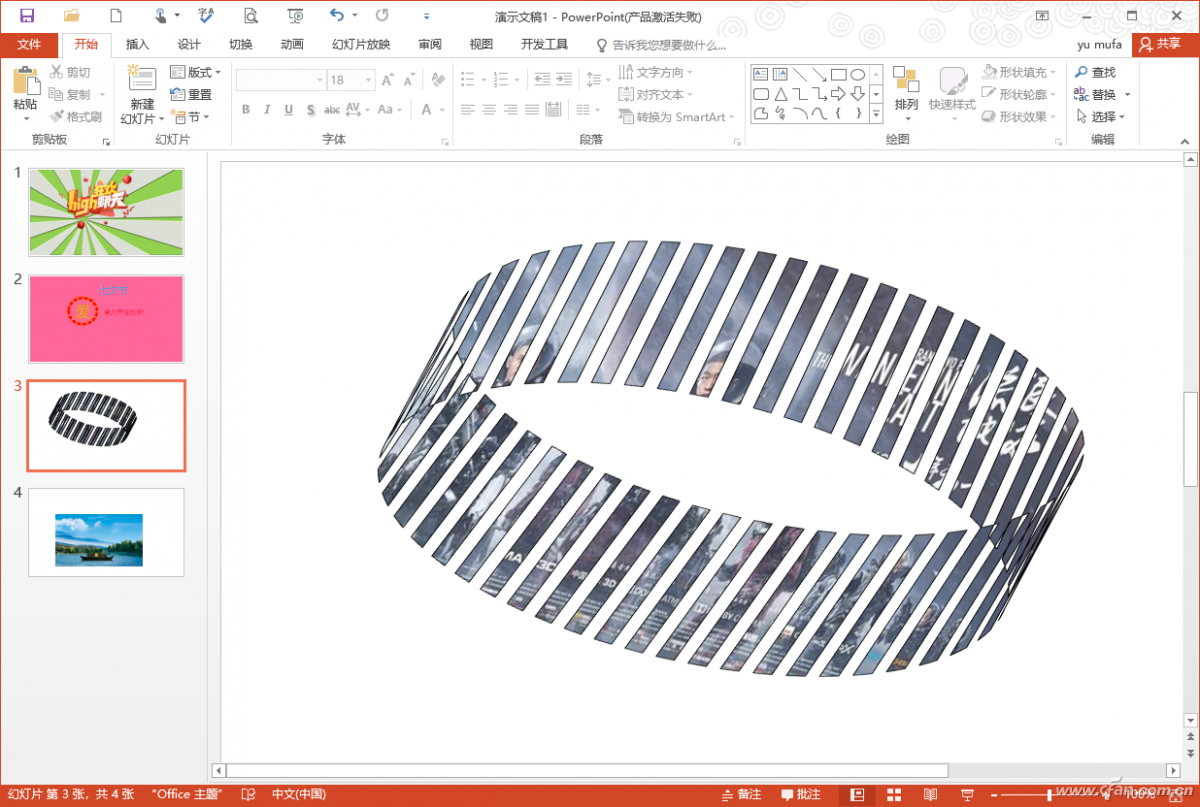Toggle the Comments (批注) pane

point(801,795)
